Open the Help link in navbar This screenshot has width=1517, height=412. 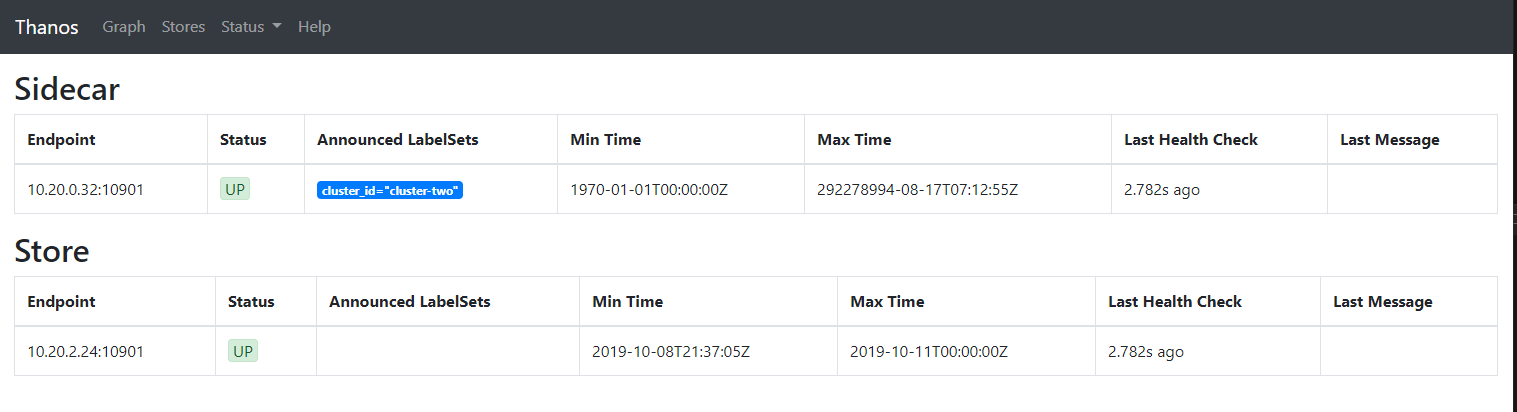coord(314,27)
